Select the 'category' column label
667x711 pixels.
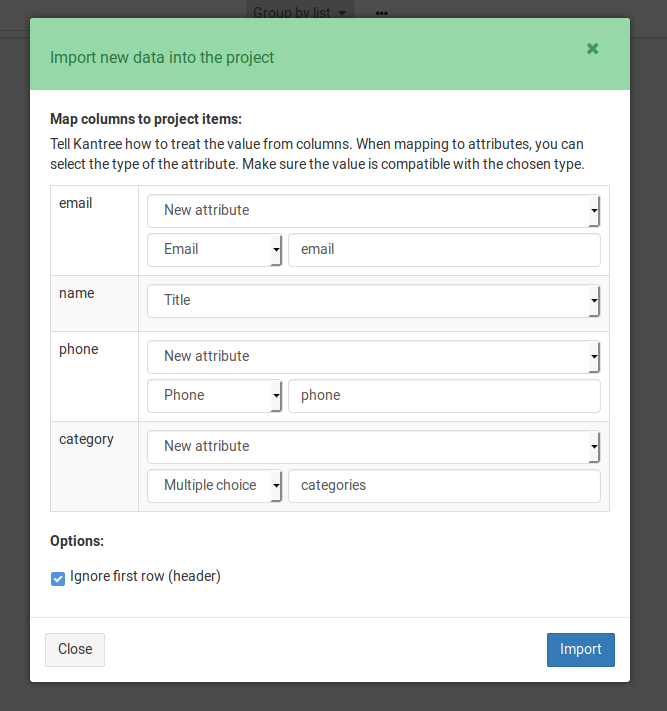(86, 439)
